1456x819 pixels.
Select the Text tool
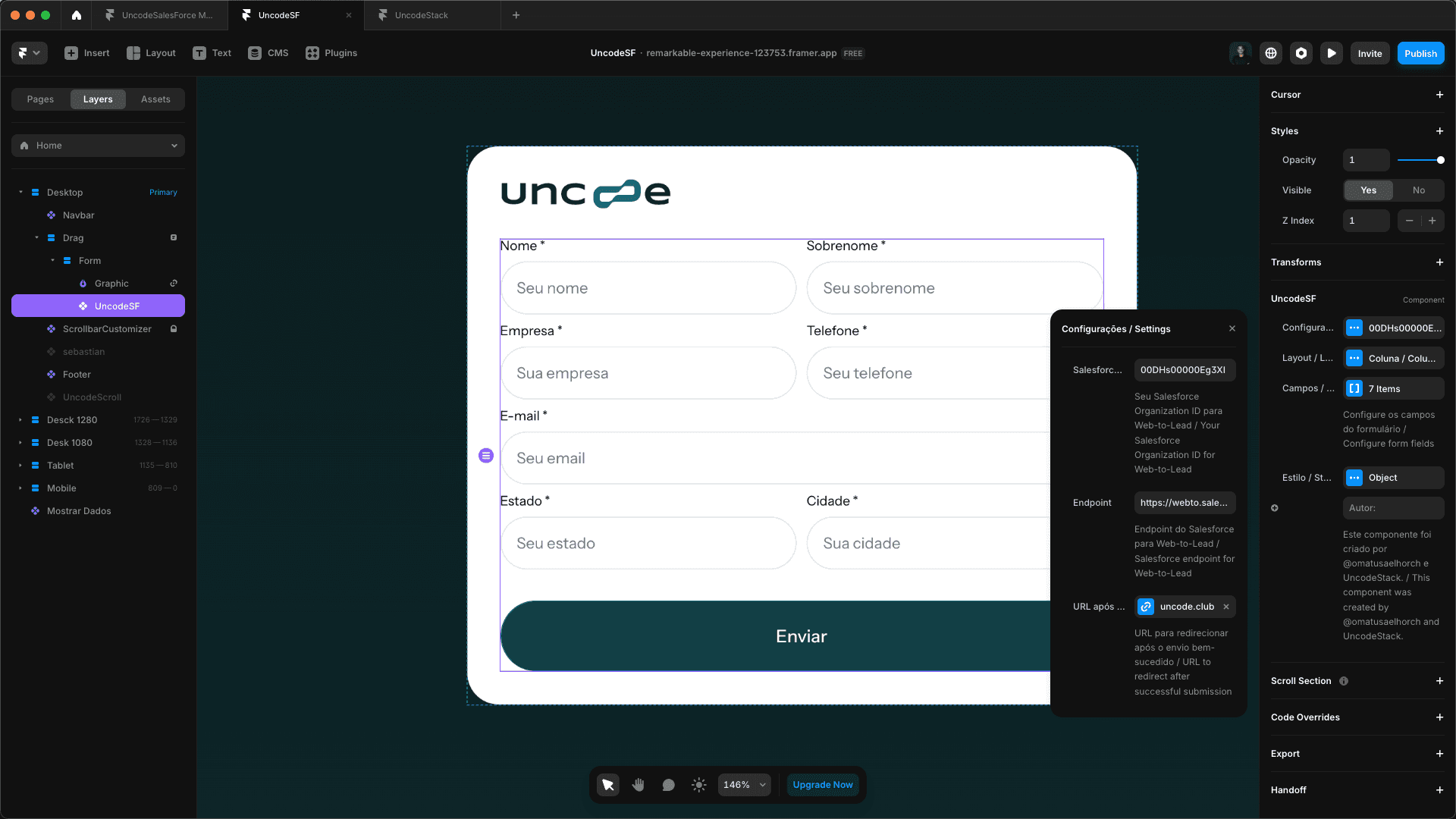tap(212, 53)
